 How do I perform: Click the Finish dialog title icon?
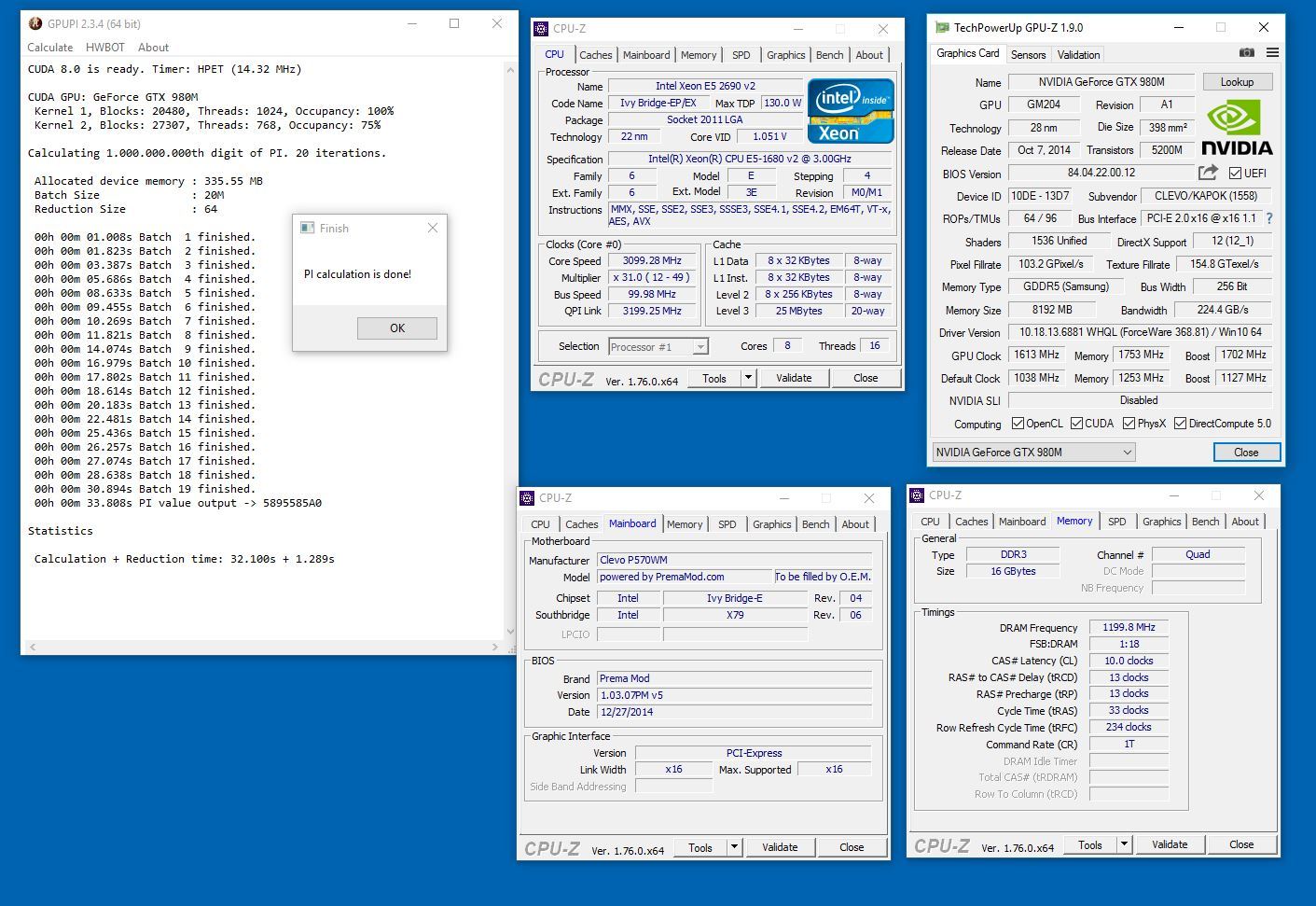(307, 228)
